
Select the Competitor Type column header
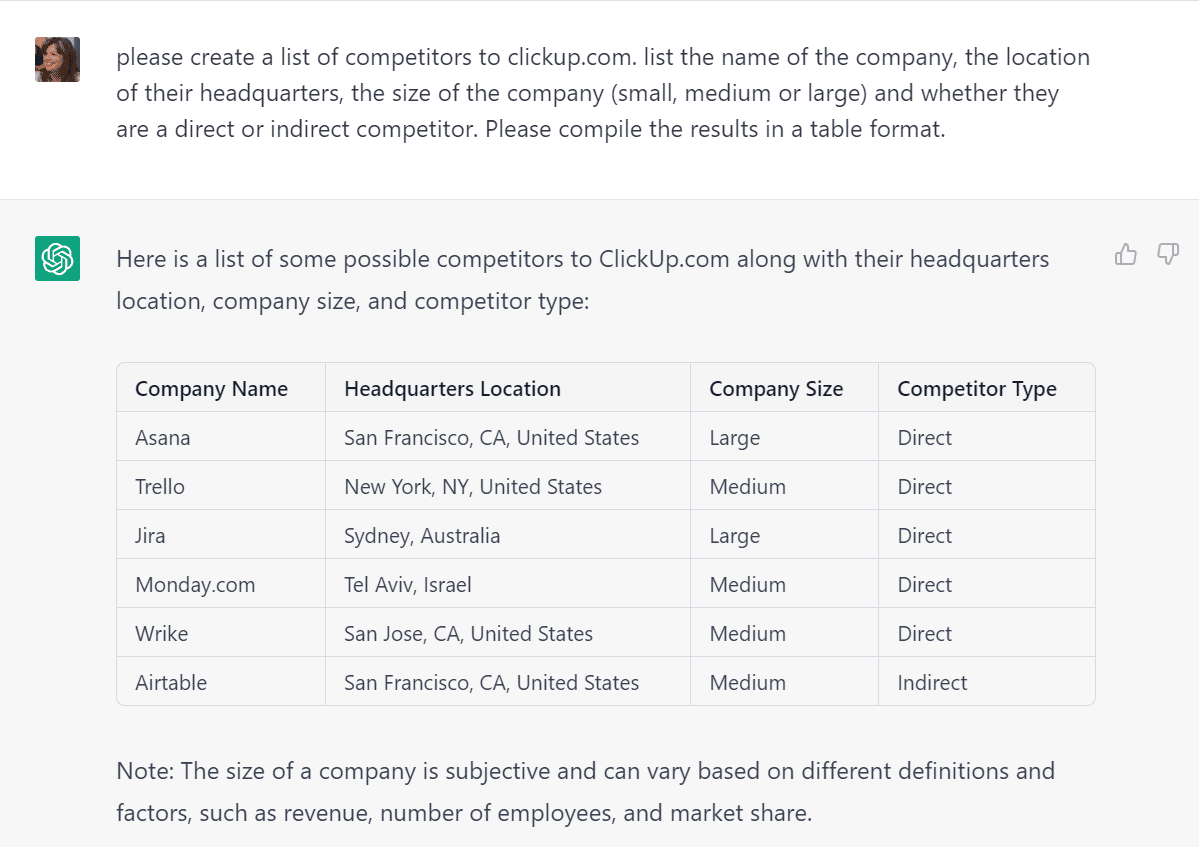coord(975,388)
